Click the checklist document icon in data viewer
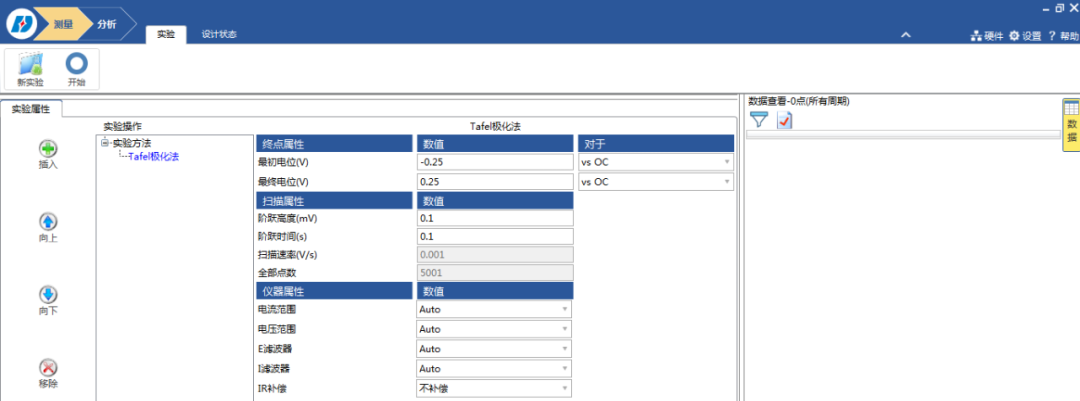Viewport: 1080px width, 401px height. point(785,120)
